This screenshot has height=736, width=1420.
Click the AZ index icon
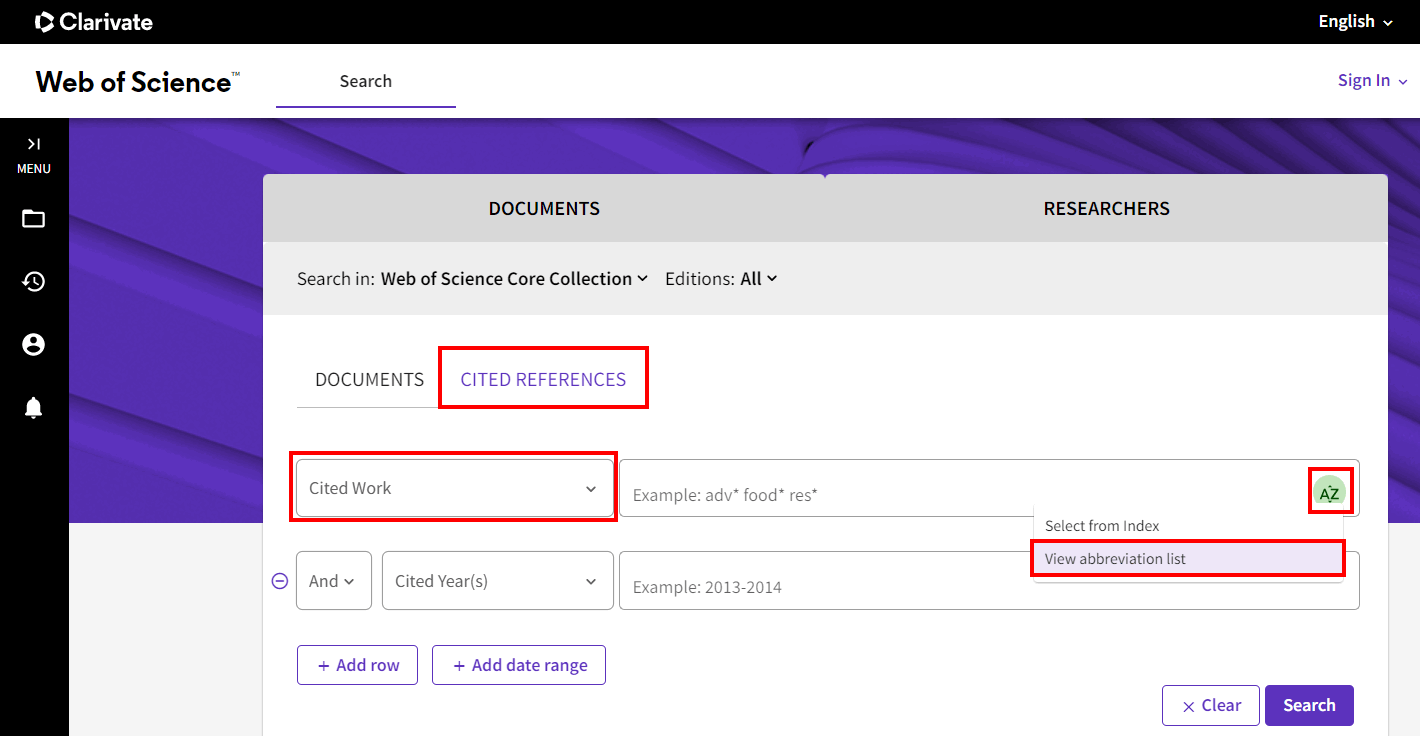pos(1330,492)
